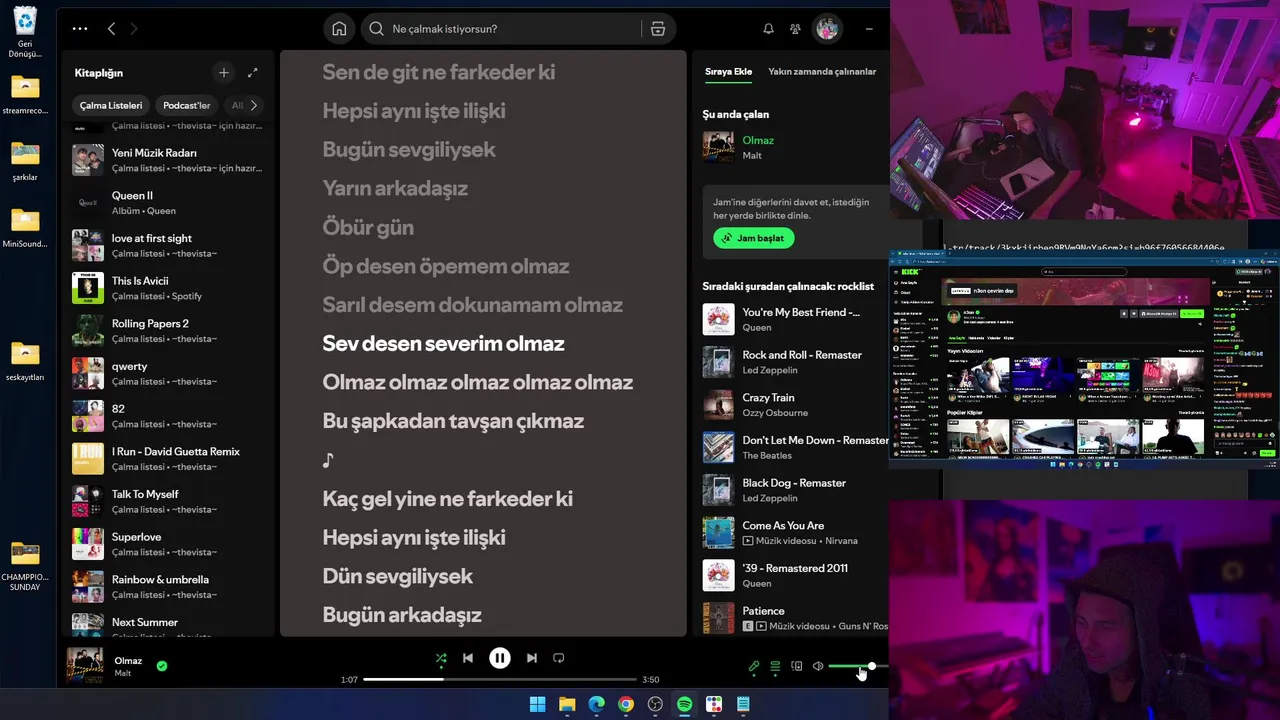Open Windows Start menu
This screenshot has width=1280, height=720.
pyautogui.click(x=537, y=704)
